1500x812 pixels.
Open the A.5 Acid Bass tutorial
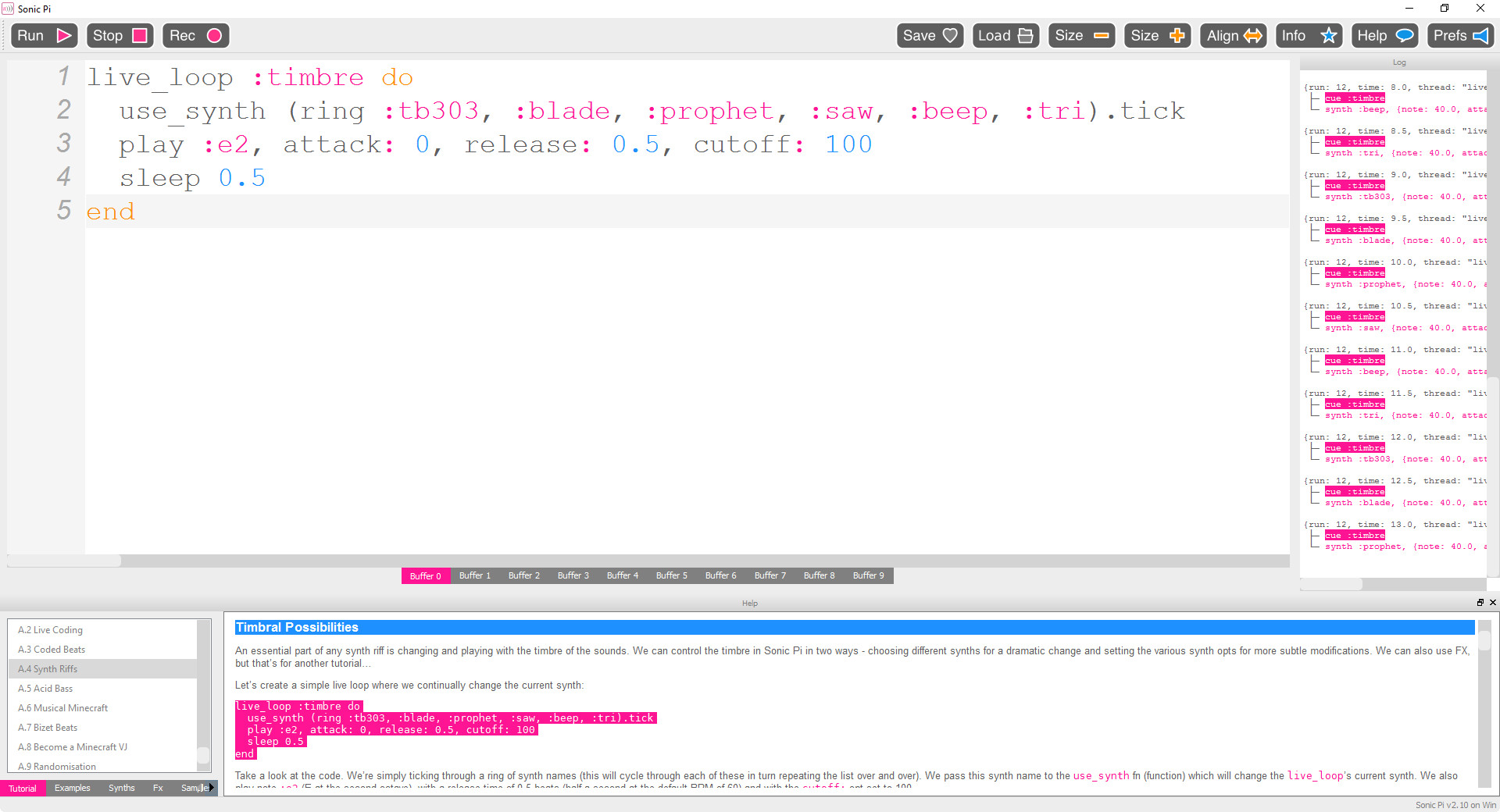45,688
